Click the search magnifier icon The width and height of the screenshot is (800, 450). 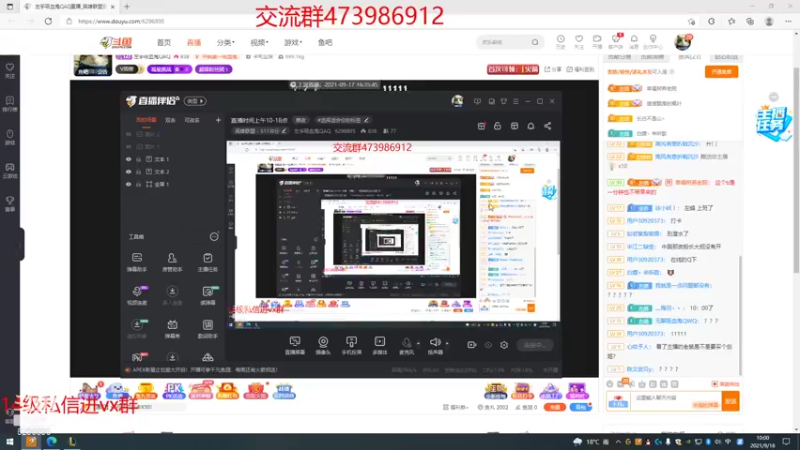click(535, 42)
